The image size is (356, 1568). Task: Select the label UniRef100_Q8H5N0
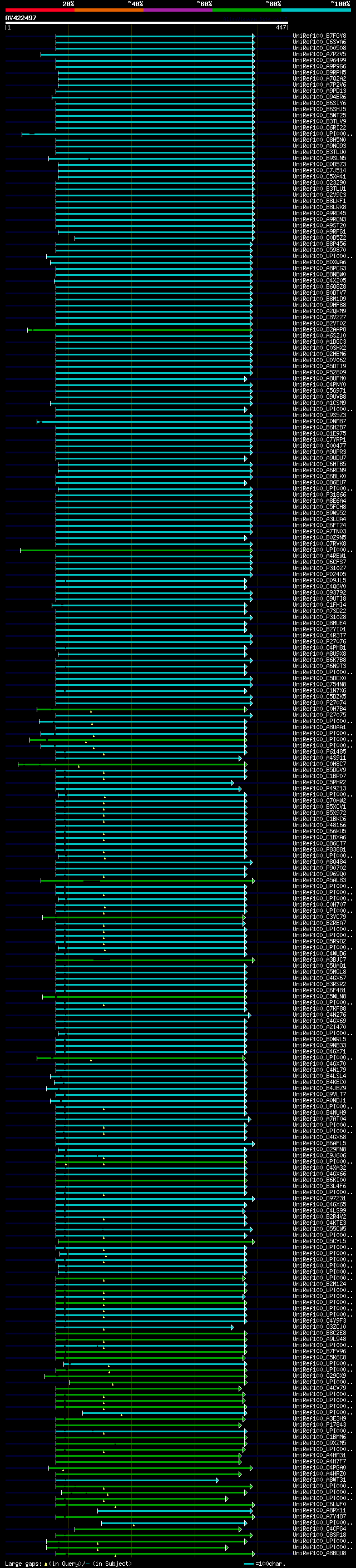[319, 140]
